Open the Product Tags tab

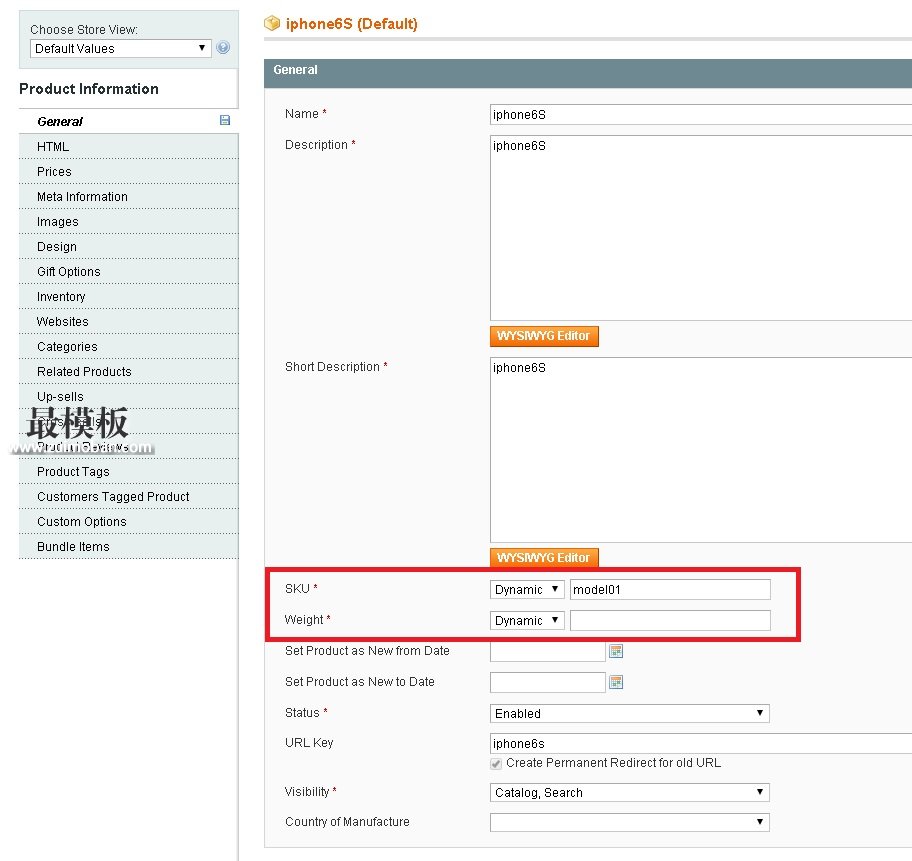(x=129, y=472)
